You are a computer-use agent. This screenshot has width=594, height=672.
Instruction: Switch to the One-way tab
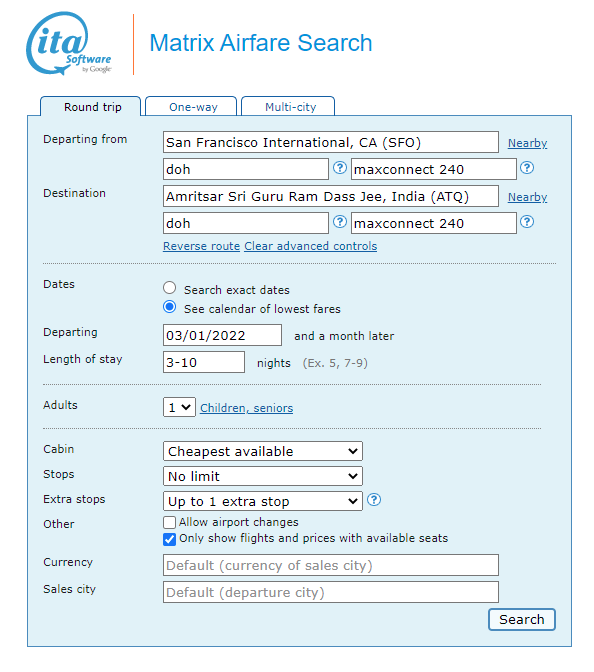point(191,106)
